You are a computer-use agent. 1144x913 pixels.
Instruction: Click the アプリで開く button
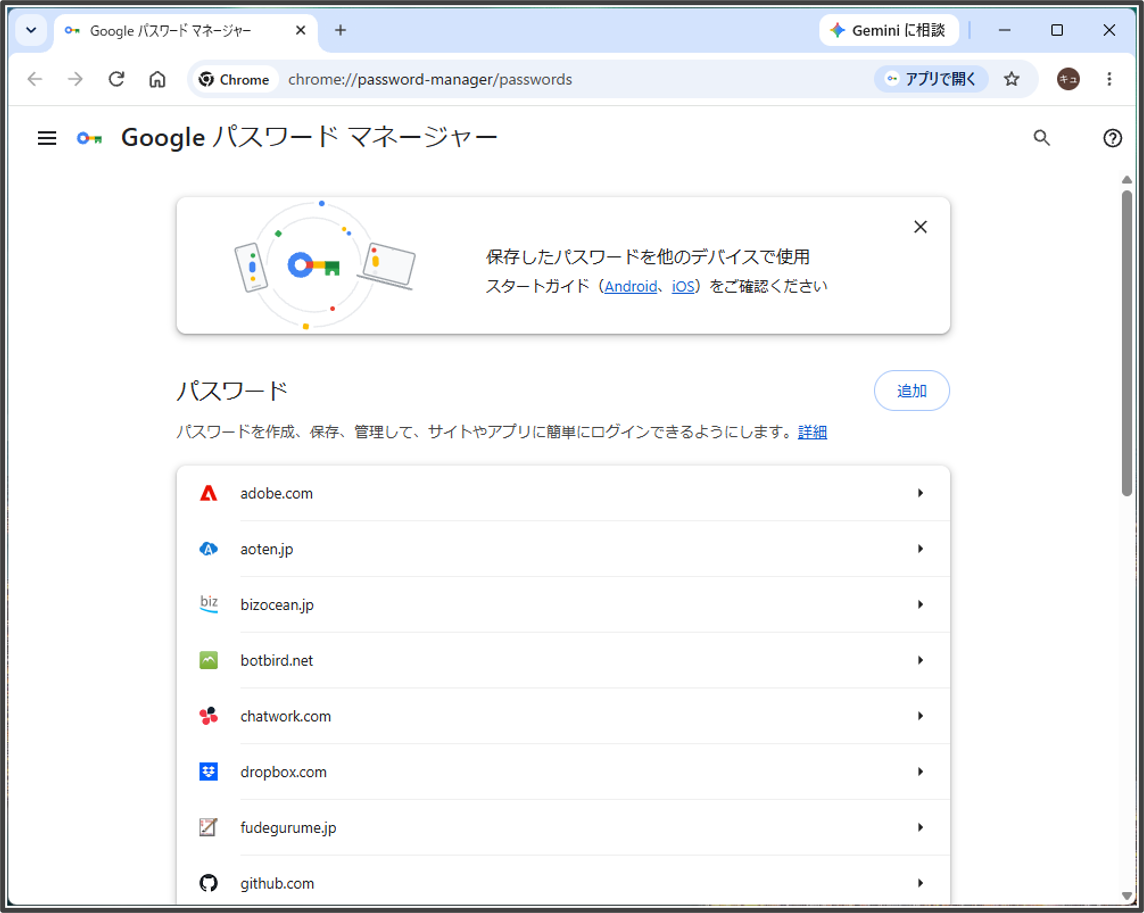pos(931,79)
